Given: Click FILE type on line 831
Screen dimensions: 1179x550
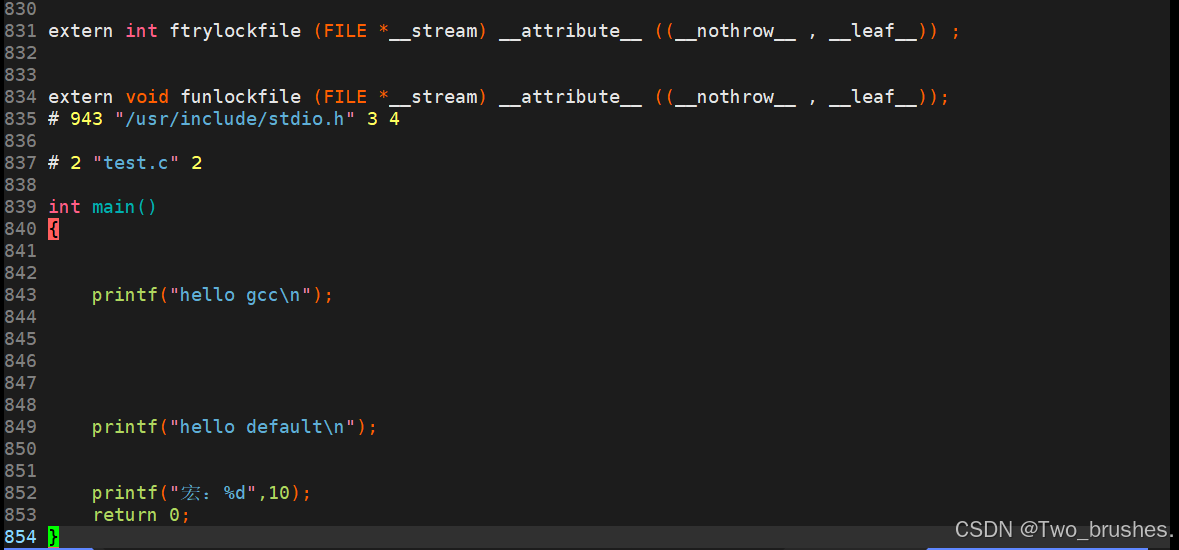Looking at the screenshot, I should [345, 32].
